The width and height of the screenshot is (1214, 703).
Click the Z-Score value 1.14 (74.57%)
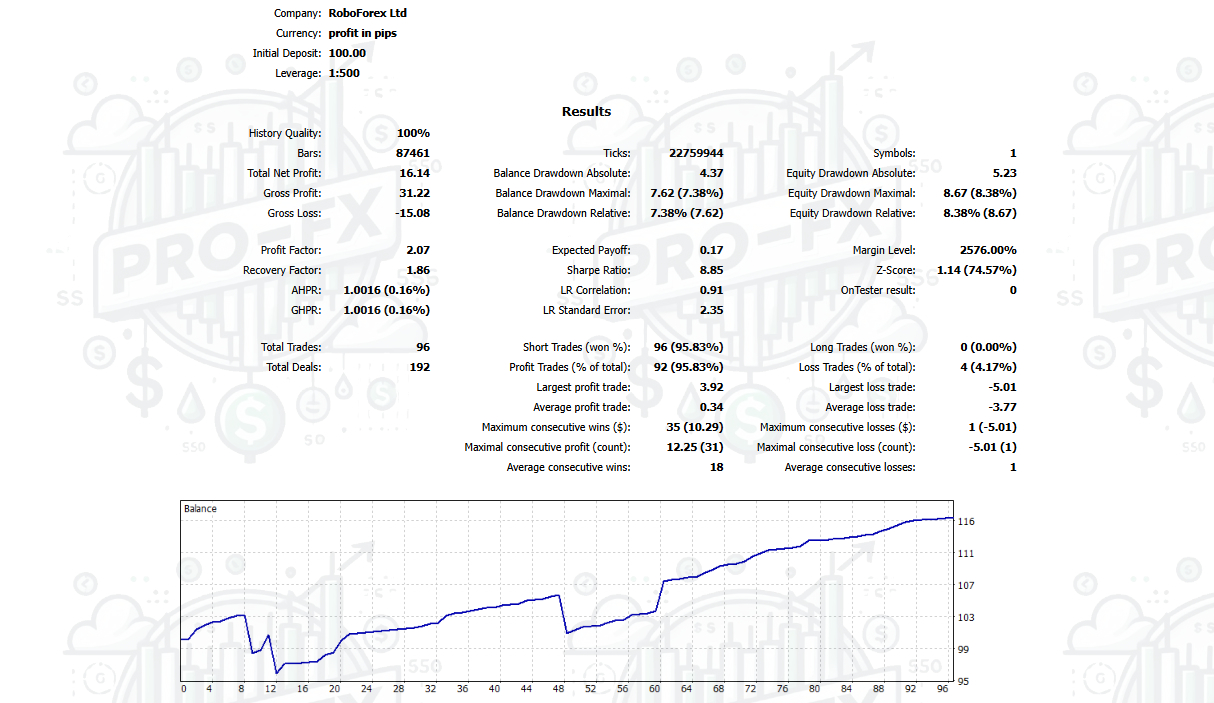coord(977,270)
